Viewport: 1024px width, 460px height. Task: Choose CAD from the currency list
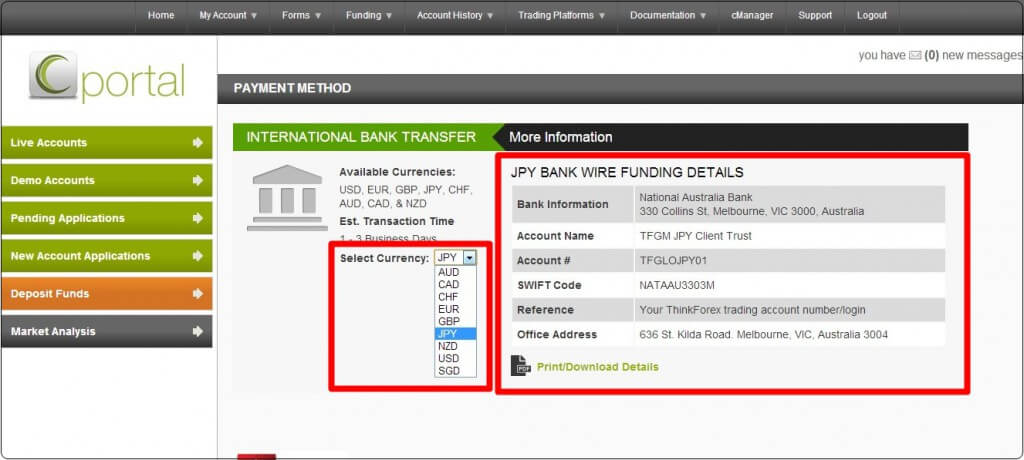coord(456,285)
